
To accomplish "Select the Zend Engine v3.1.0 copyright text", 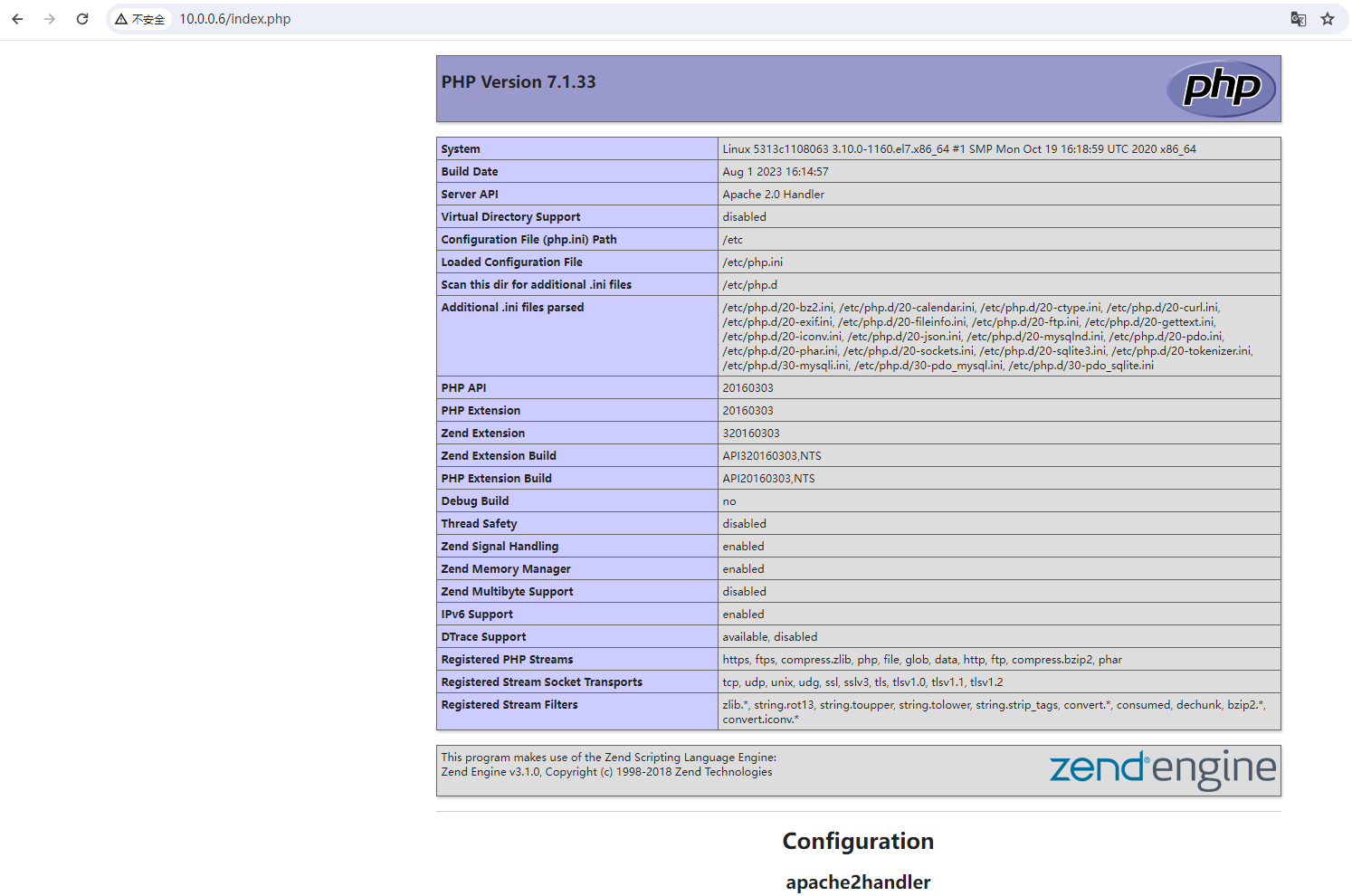I will point(607,772).
